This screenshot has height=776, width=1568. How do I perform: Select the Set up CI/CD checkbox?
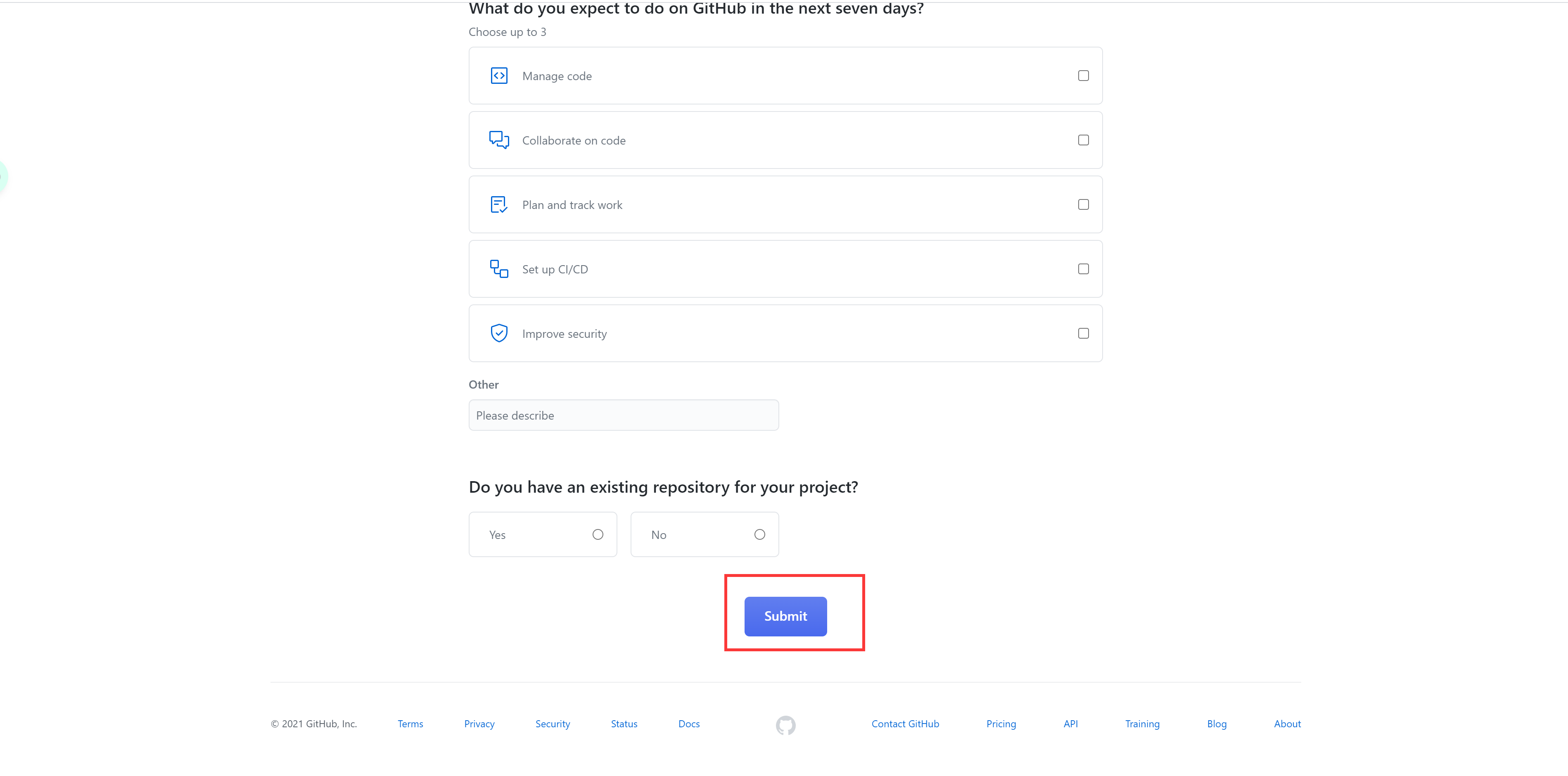point(1083,269)
